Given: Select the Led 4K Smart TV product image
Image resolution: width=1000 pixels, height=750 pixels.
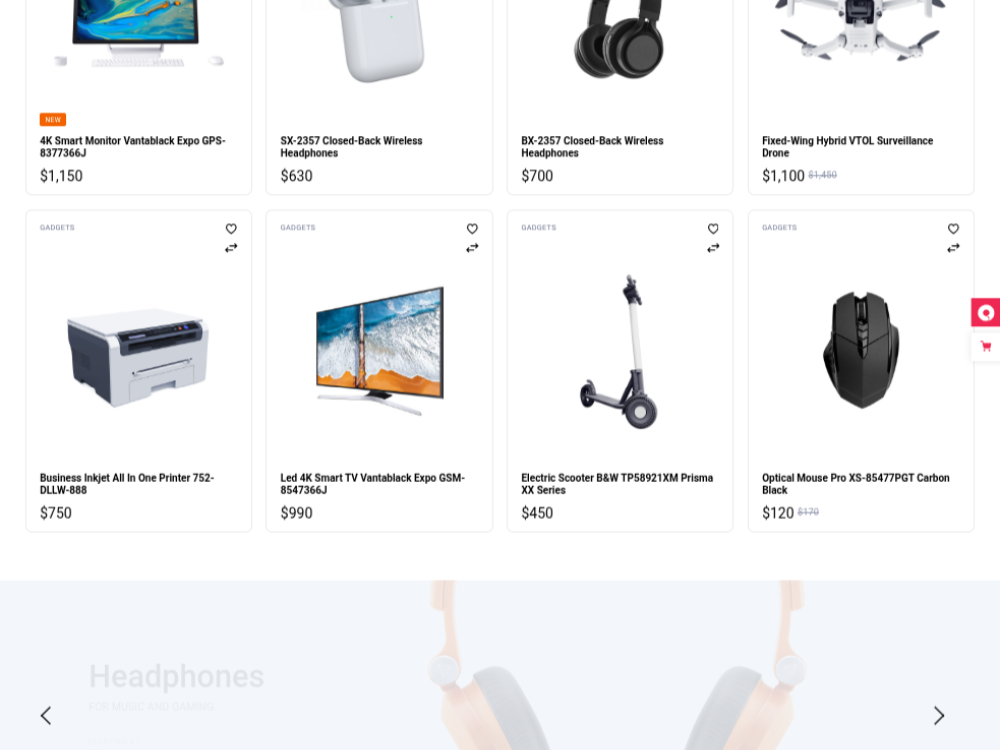Looking at the screenshot, I should point(379,351).
